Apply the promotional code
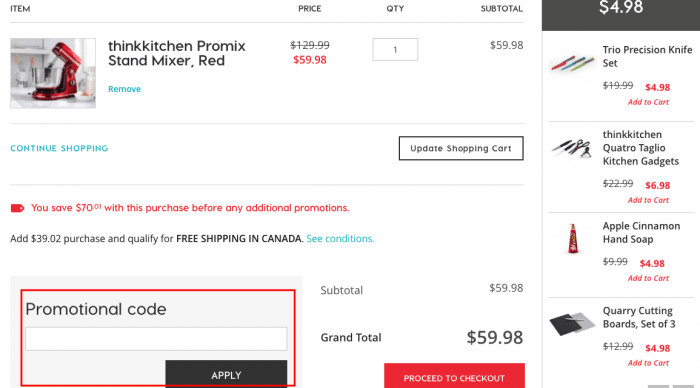 [x=226, y=374]
